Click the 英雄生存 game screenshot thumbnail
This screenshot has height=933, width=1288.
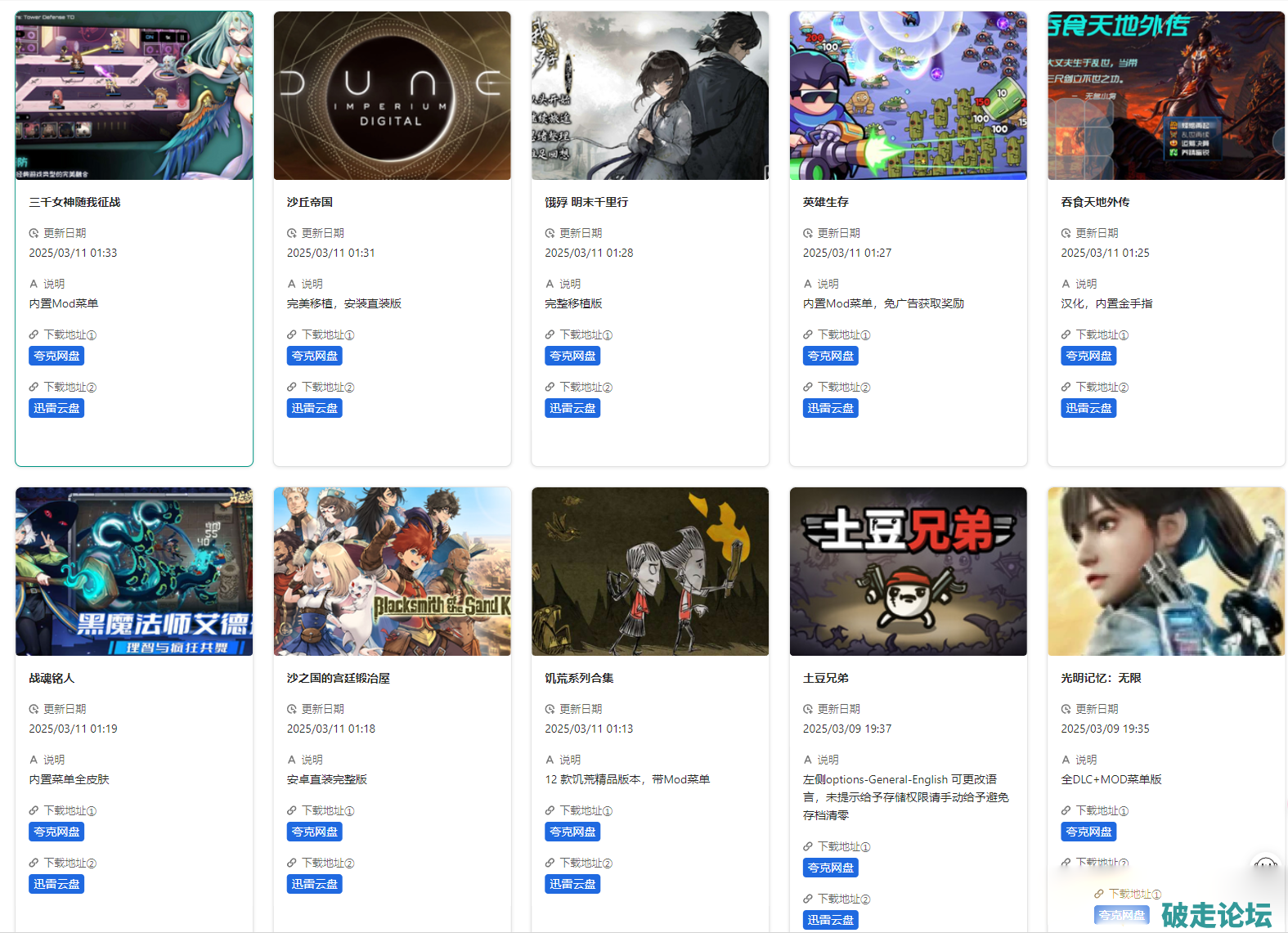(x=908, y=96)
